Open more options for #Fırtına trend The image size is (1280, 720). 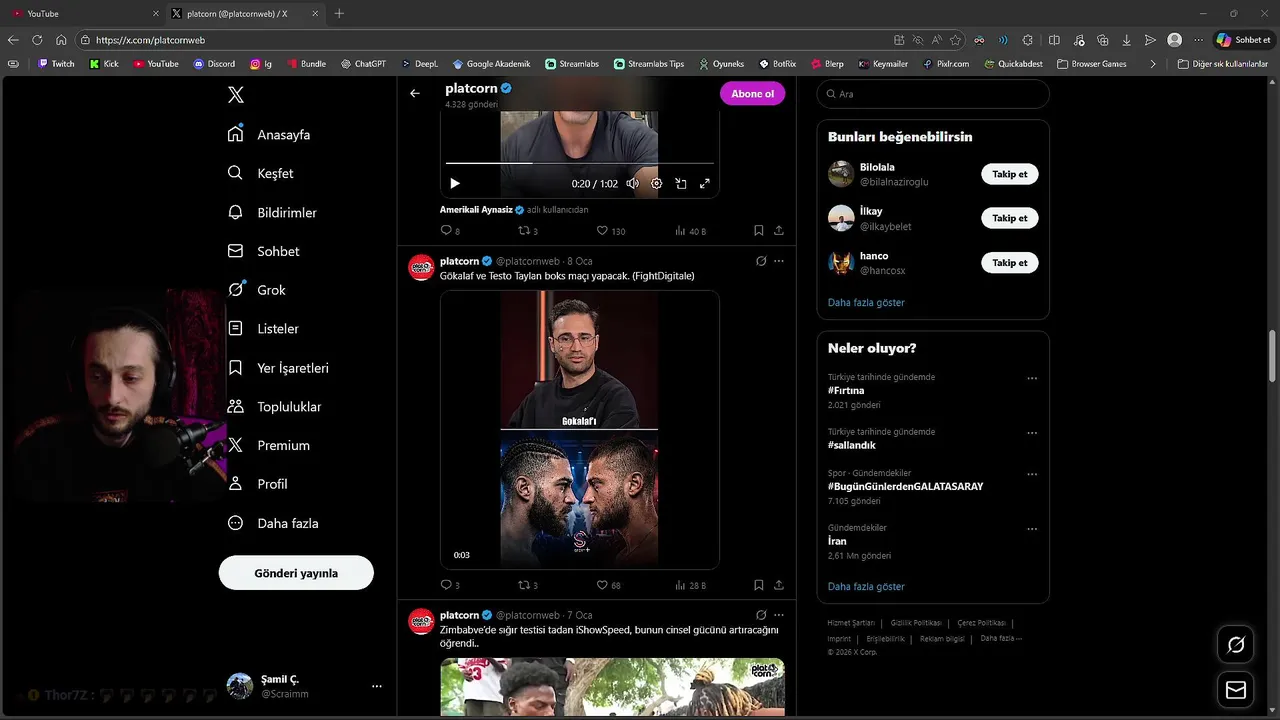coord(1032,379)
